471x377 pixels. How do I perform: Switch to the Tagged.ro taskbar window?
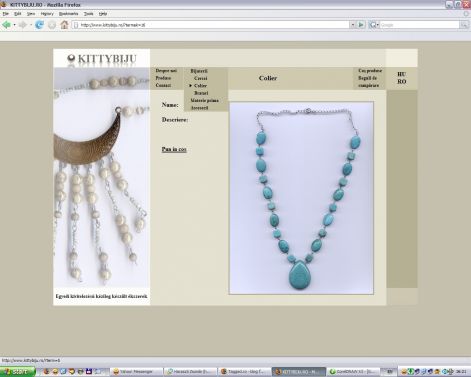click(x=245, y=371)
